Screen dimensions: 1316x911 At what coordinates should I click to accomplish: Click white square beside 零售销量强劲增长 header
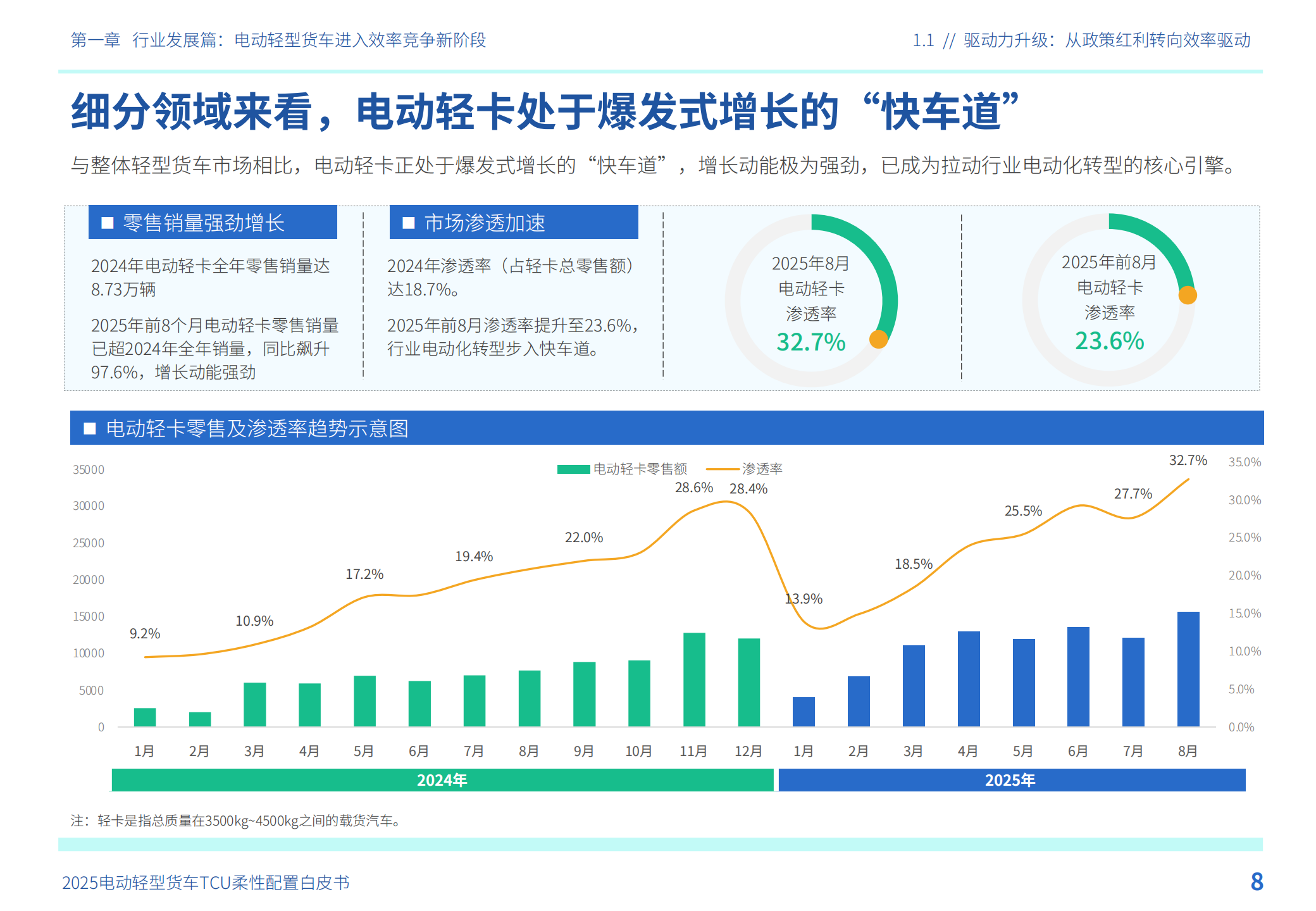pos(108,223)
